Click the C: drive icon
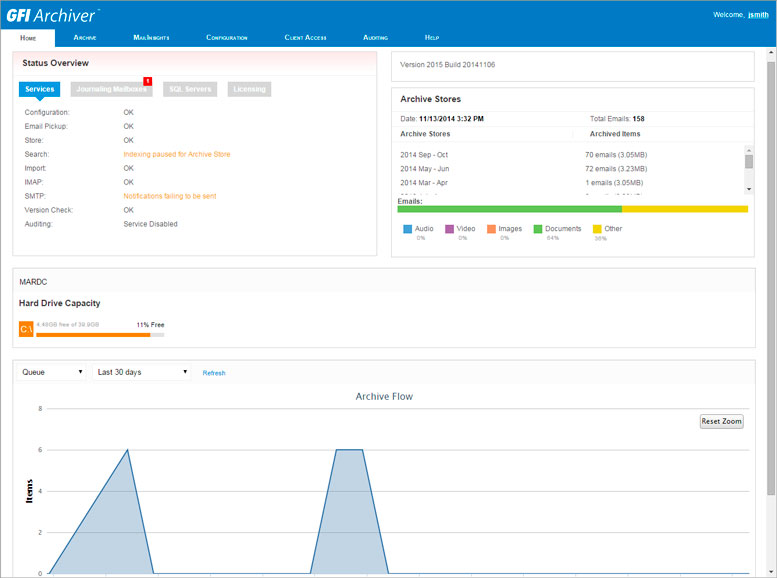Viewport: 777px width, 578px height. click(x=26, y=329)
